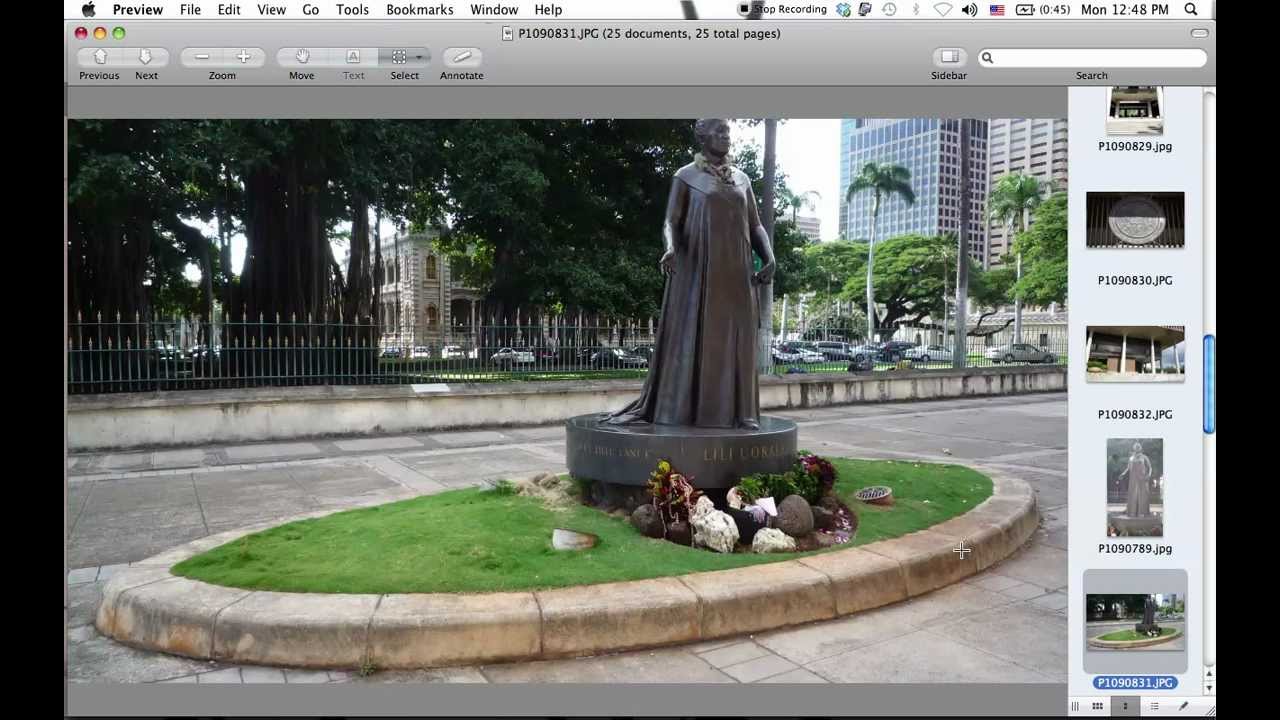This screenshot has height=720, width=1280.
Task: Open the Apple menu
Action: pos(88,10)
